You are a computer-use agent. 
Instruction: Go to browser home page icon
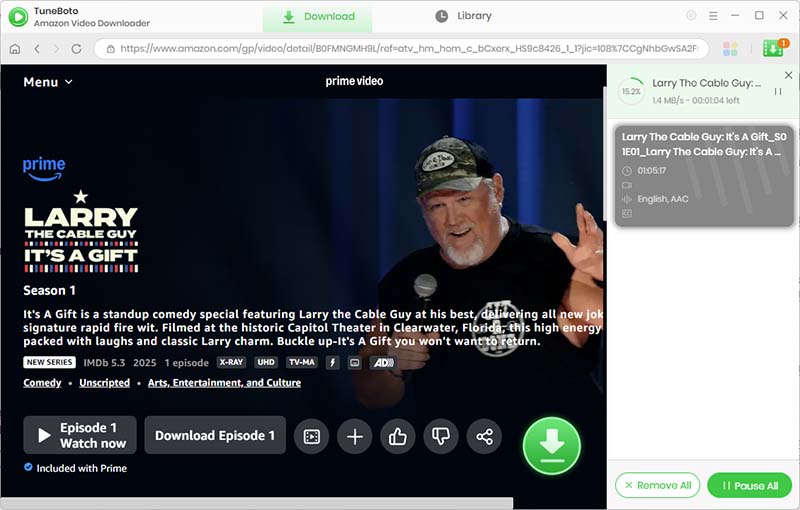pos(15,49)
